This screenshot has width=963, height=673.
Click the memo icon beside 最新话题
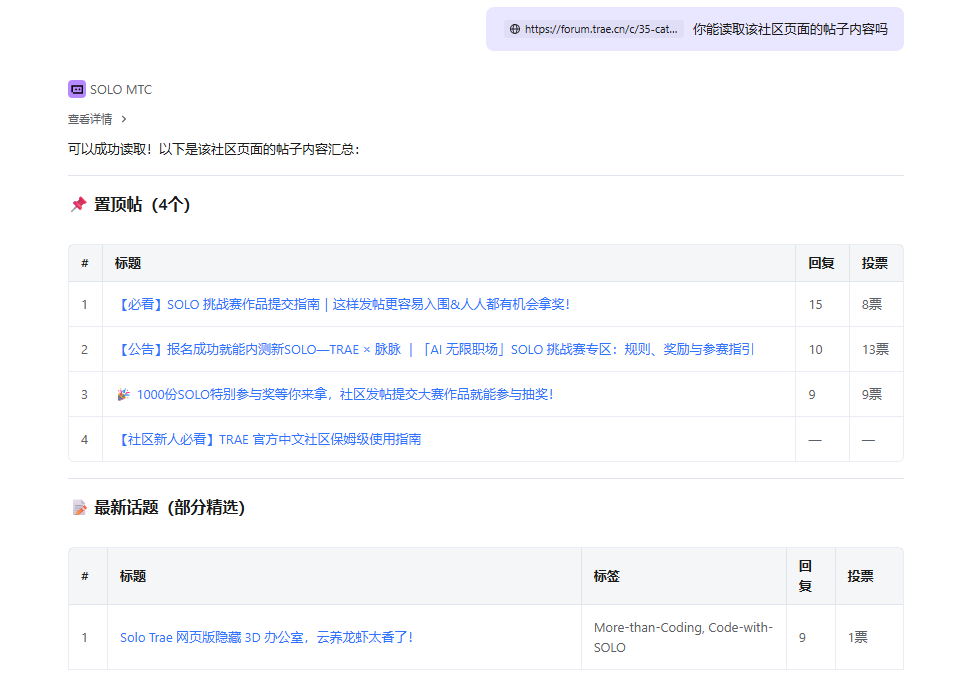(79, 508)
